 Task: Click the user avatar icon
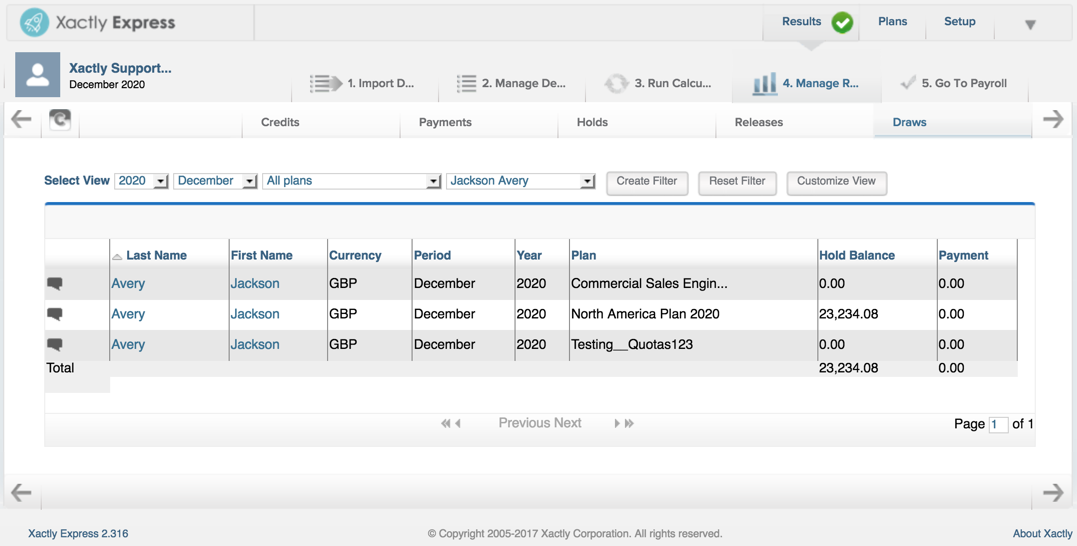38,75
